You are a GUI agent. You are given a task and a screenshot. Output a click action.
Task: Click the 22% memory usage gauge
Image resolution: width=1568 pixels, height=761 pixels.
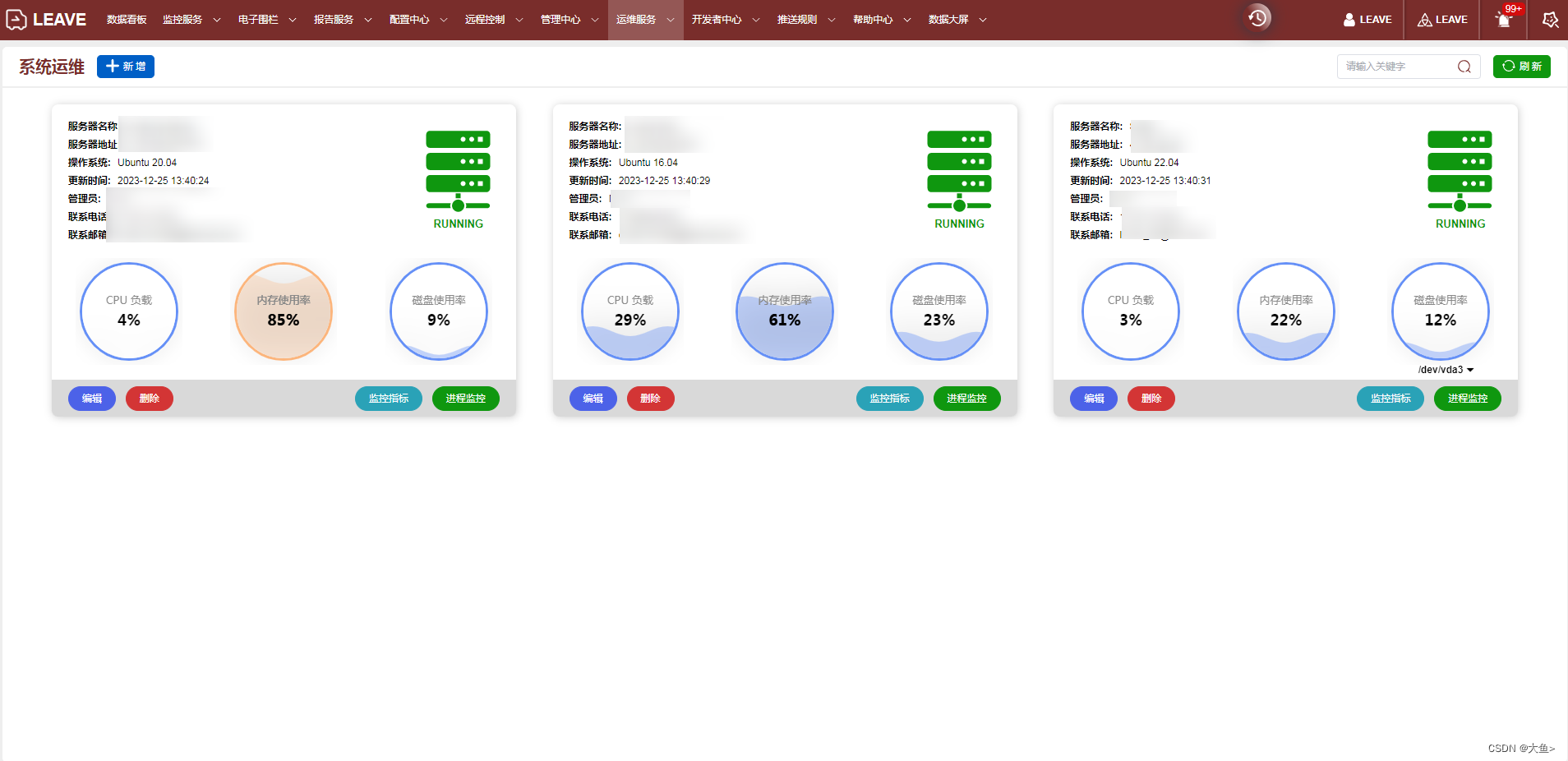tap(1286, 311)
